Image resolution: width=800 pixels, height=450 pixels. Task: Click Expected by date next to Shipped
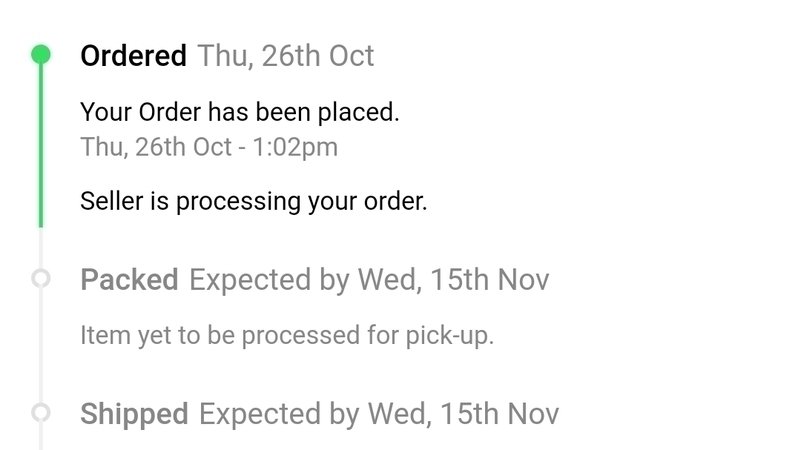[379, 413]
